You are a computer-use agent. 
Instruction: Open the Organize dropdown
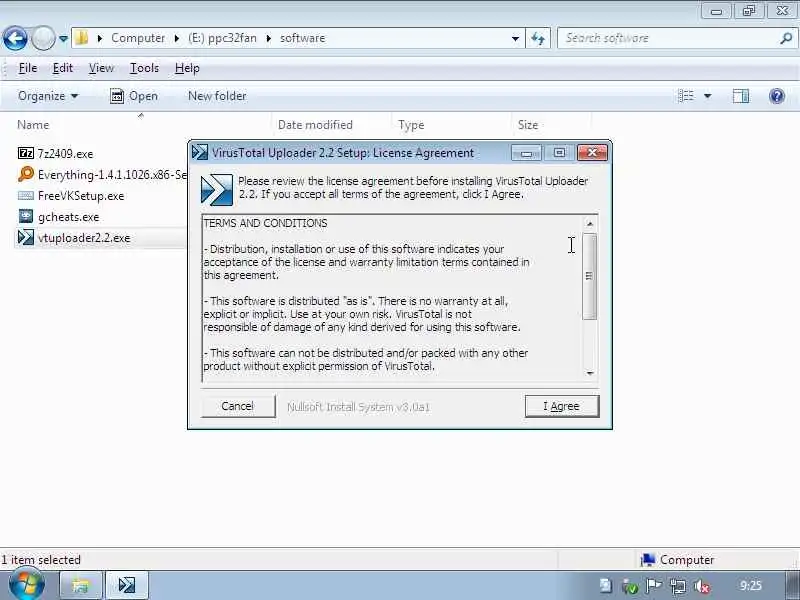pyautogui.click(x=48, y=96)
